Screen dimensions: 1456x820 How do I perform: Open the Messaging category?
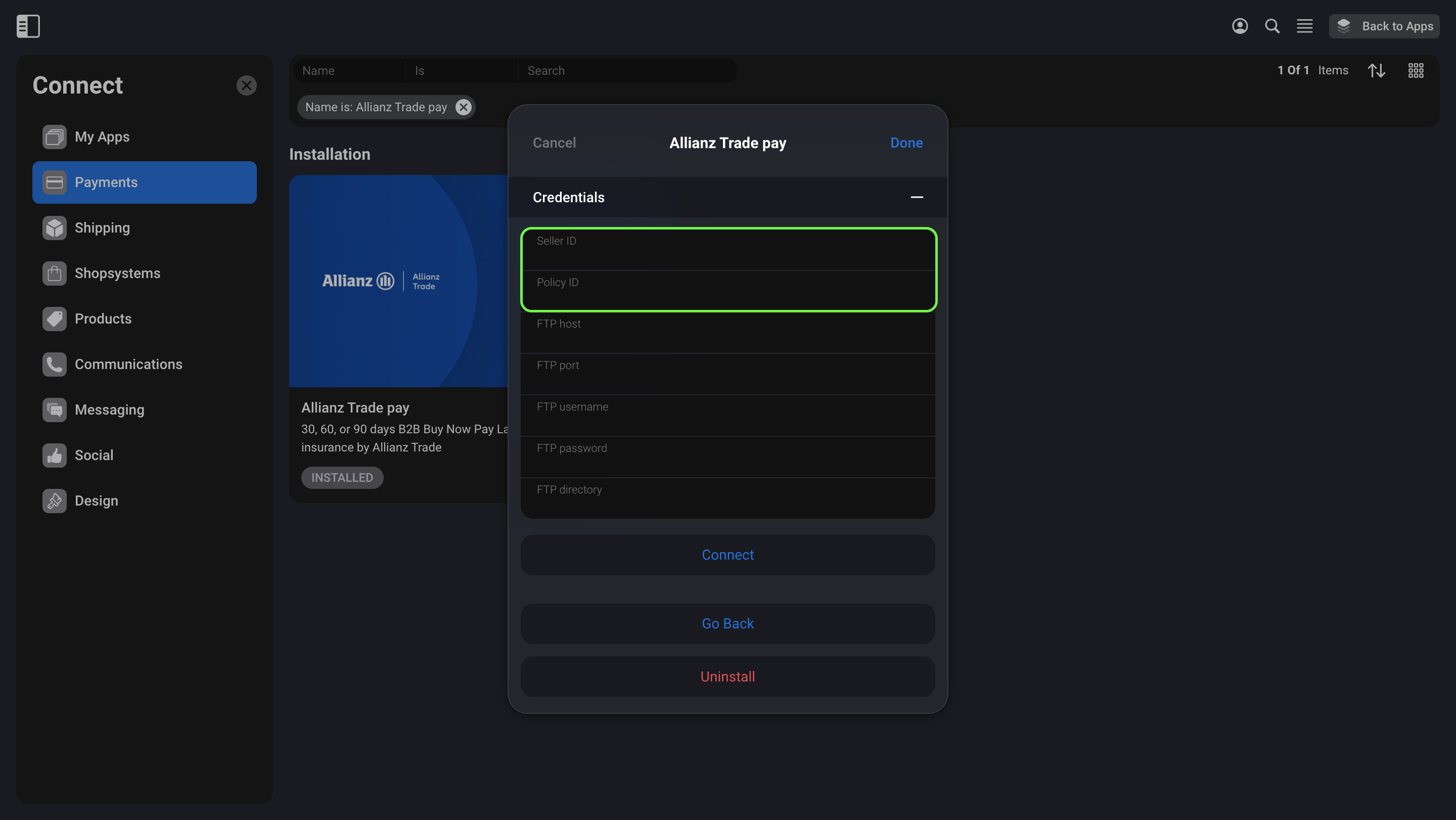tap(144, 409)
